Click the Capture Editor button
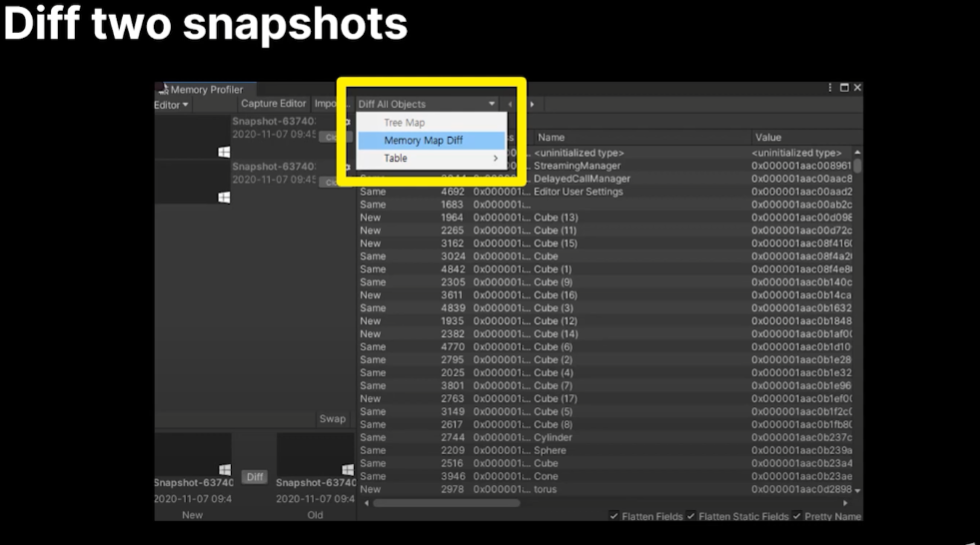 coord(273,104)
